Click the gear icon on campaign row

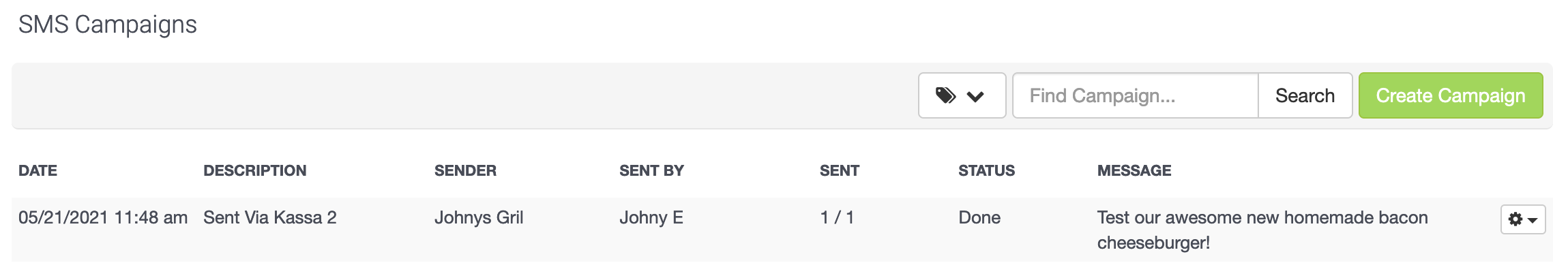coord(1515,219)
